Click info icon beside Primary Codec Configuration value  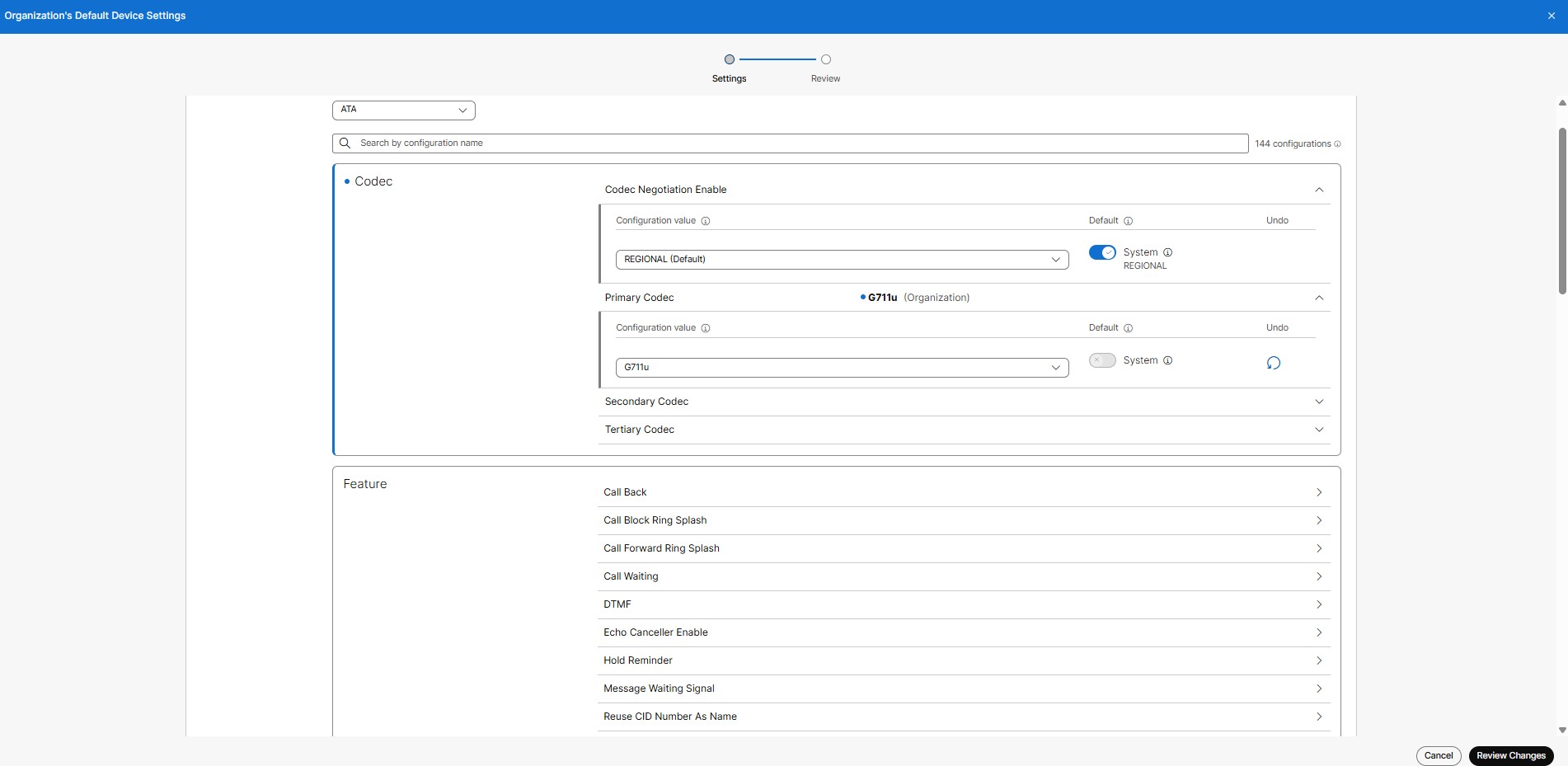point(706,328)
